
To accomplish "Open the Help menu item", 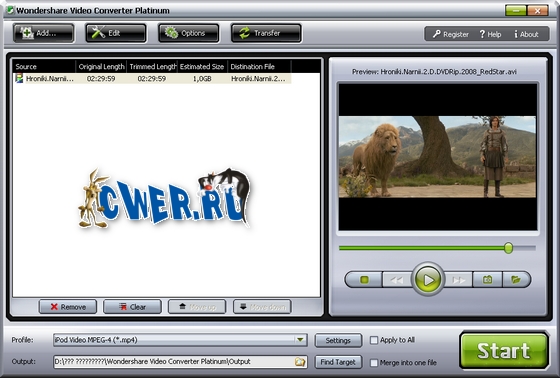I will coord(490,34).
